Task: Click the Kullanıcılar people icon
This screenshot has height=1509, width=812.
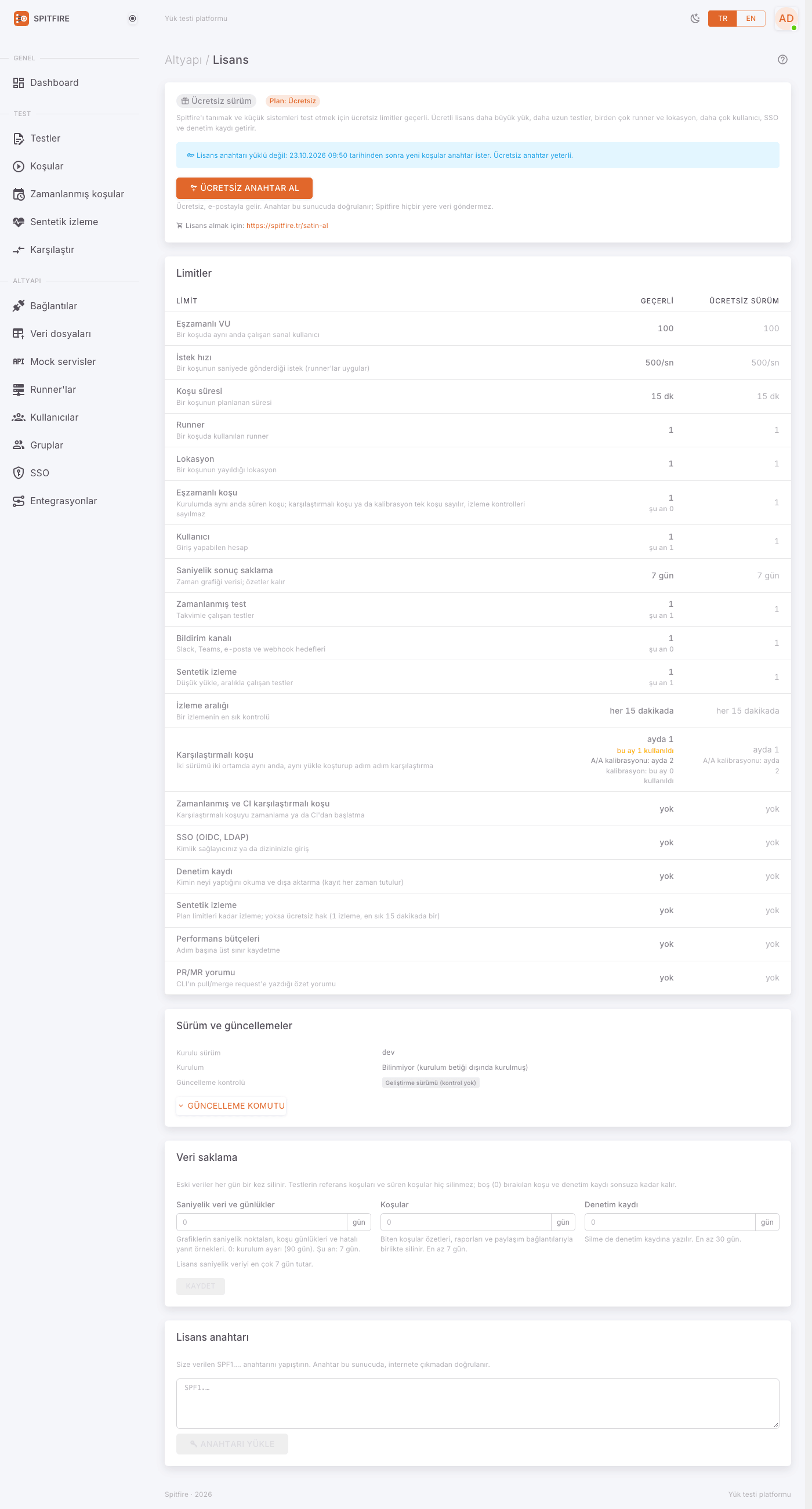Action: 19,417
